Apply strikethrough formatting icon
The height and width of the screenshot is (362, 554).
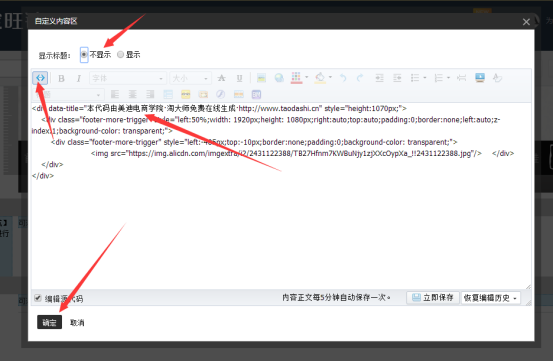pyautogui.click(x=222, y=78)
